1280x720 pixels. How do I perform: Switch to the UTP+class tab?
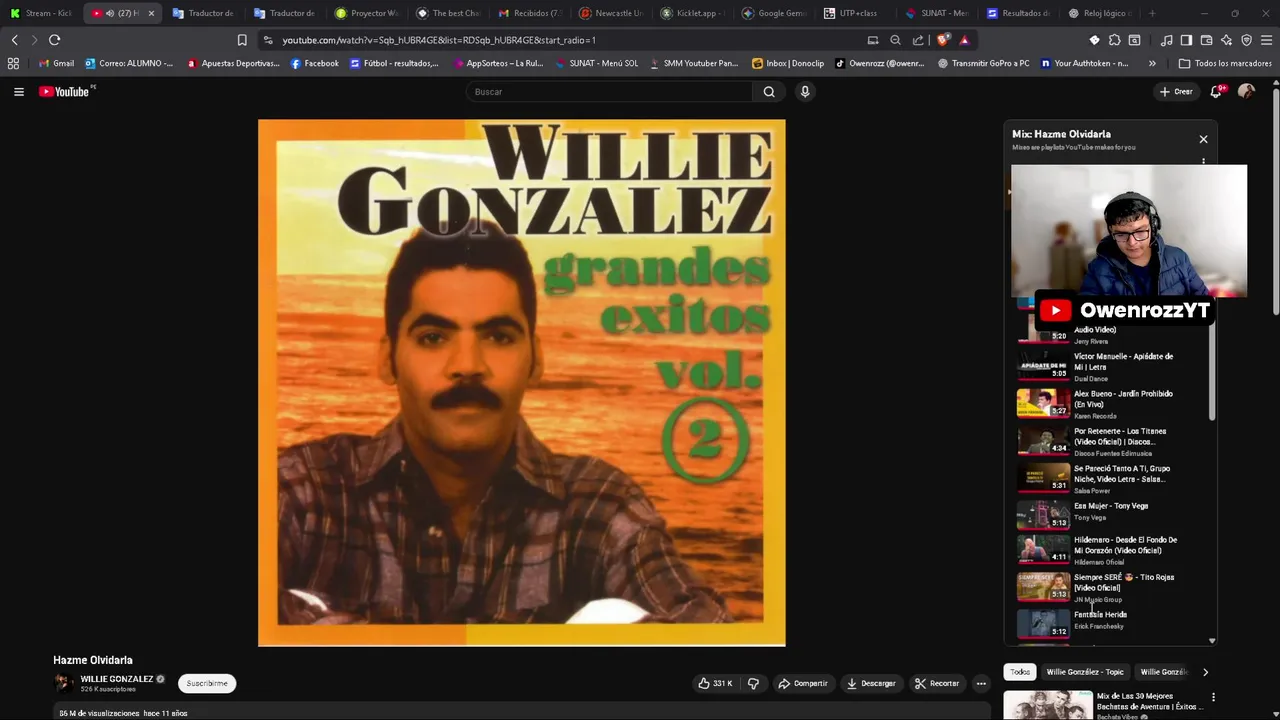856,13
